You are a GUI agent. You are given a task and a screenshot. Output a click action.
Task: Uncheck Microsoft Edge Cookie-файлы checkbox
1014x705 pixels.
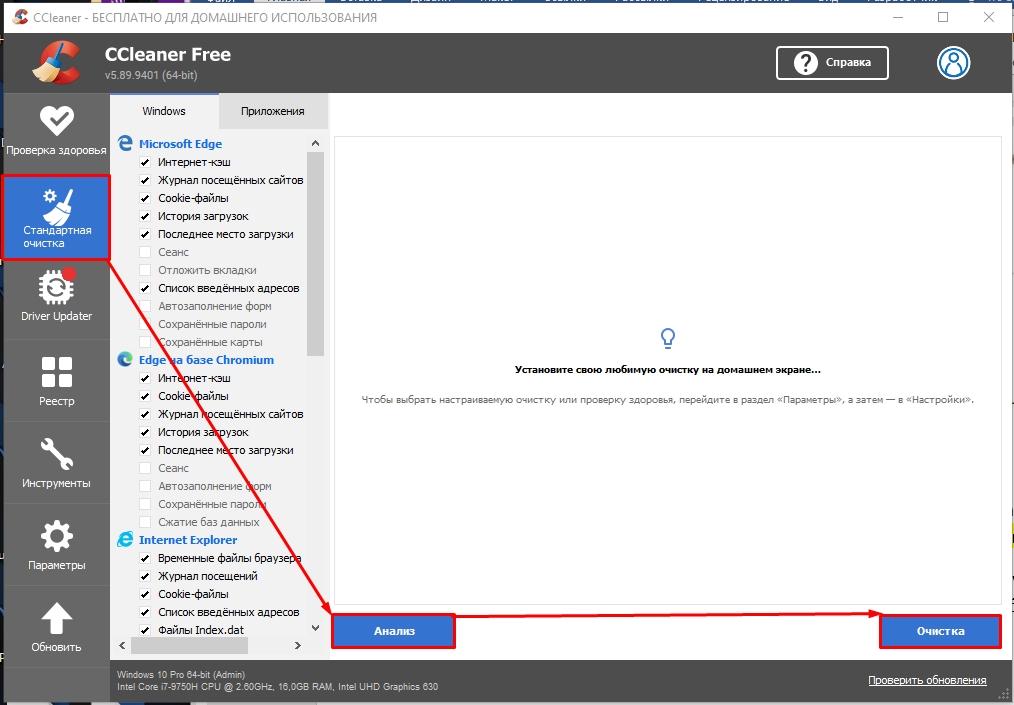tap(145, 199)
